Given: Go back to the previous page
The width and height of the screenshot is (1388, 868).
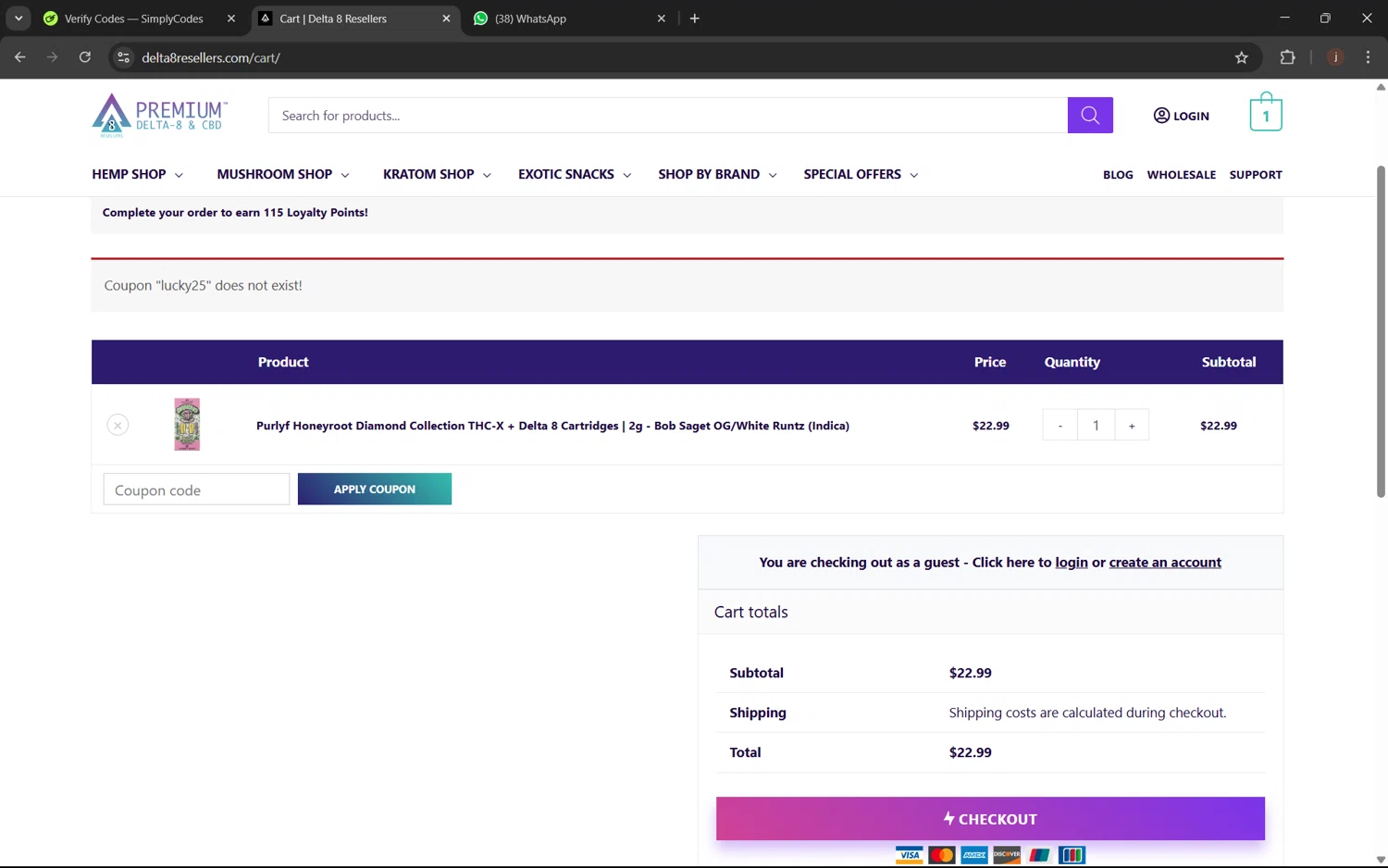Looking at the screenshot, I should coord(20,57).
